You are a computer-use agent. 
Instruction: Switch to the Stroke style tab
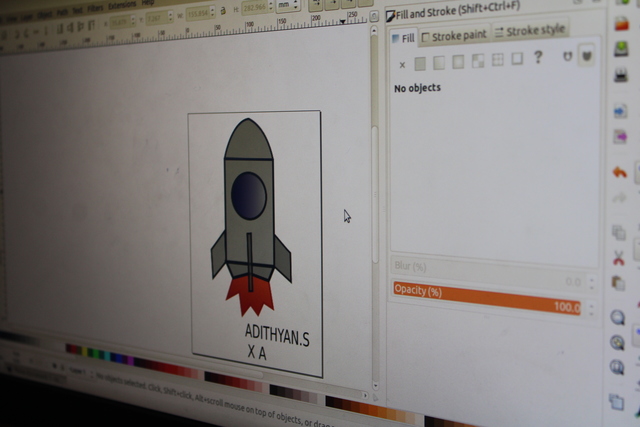(530, 31)
